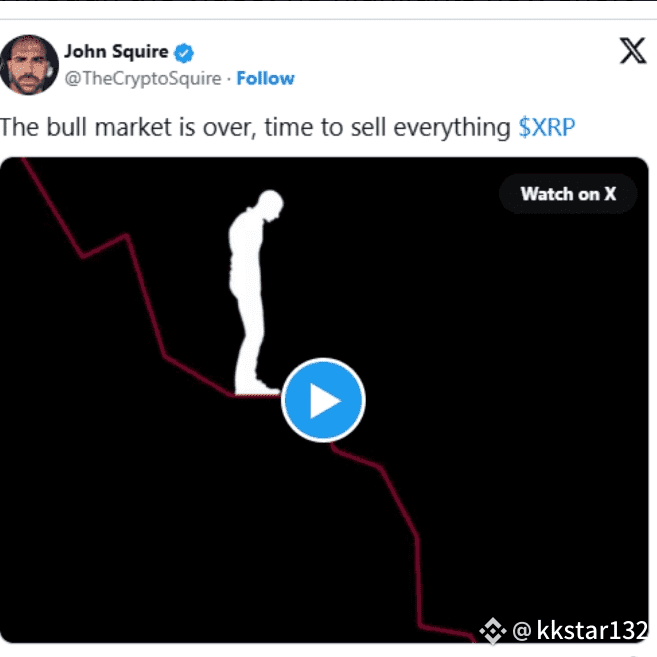Viewport: 657px width, 657px height.
Task: Click the blue verified badge
Action: coord(184,53)
